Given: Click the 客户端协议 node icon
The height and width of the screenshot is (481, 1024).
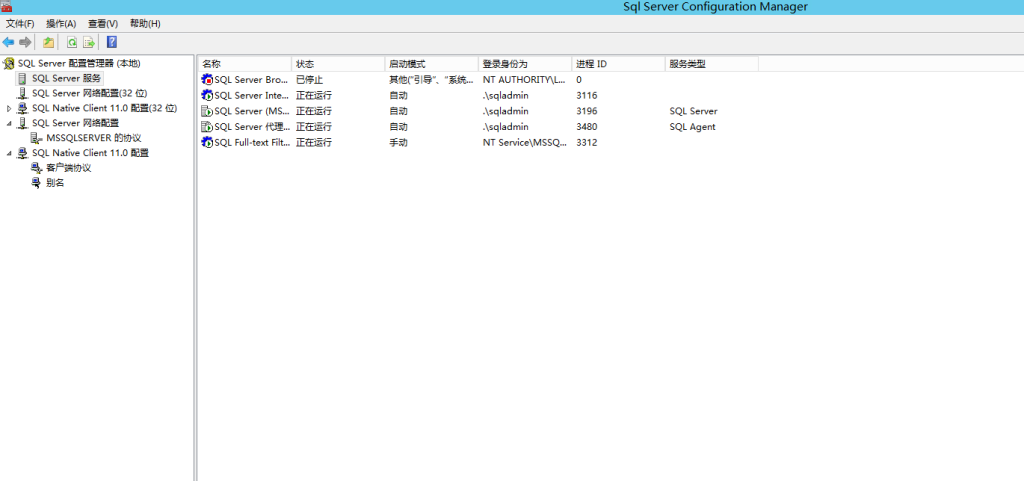Looking at the screenshot, I should (x=37, y=168).
